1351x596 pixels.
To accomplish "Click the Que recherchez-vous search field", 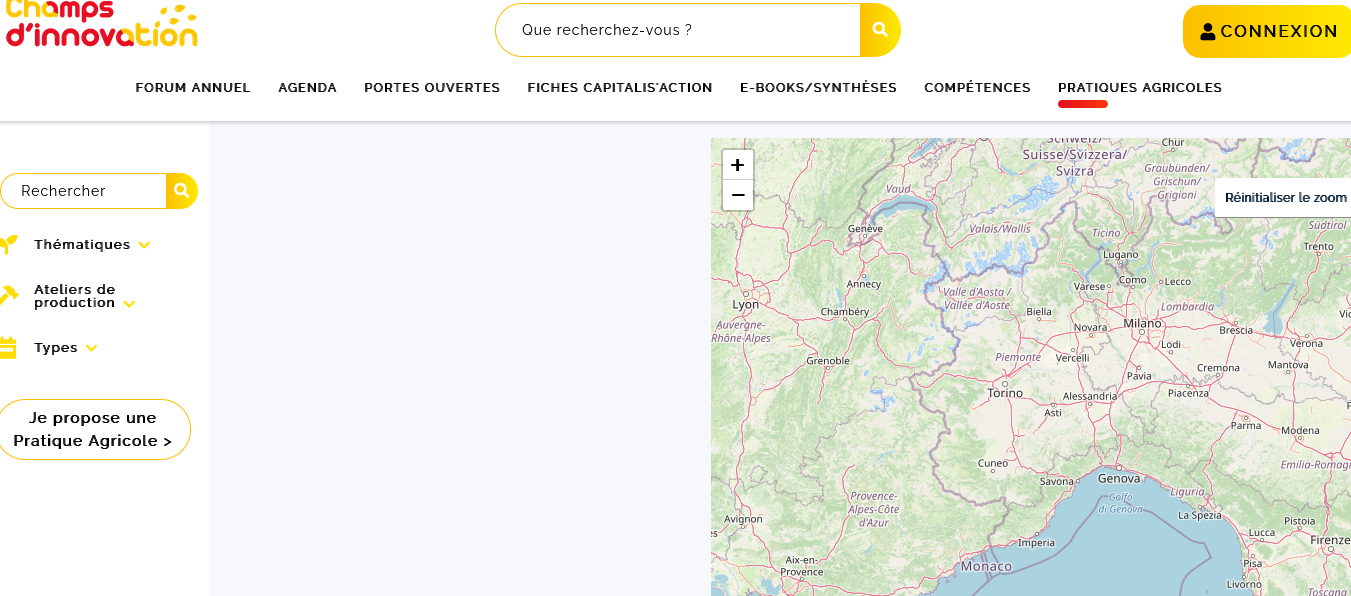I will 678,30.
